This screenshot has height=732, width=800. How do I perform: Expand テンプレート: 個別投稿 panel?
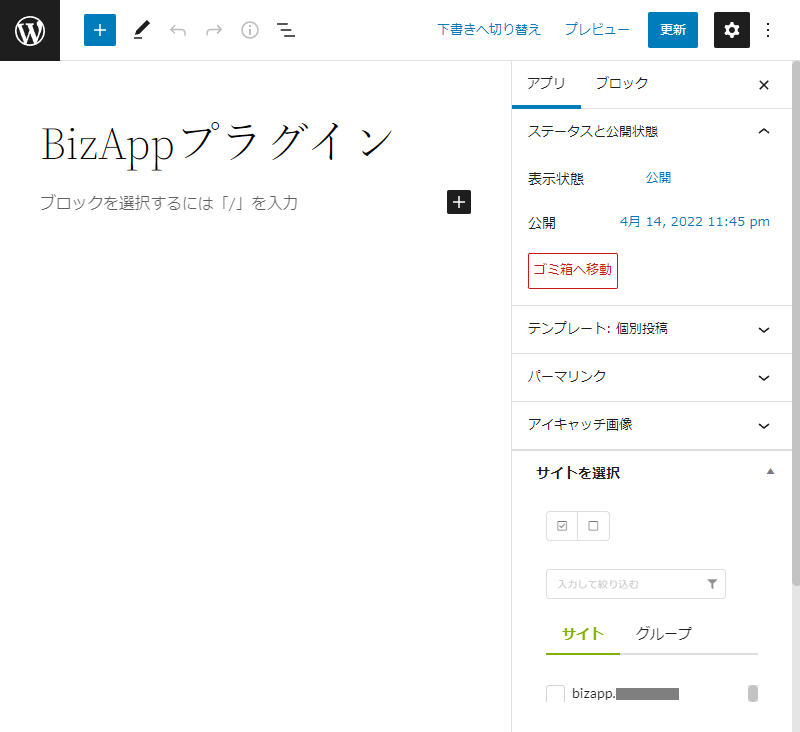click(652, 330)
